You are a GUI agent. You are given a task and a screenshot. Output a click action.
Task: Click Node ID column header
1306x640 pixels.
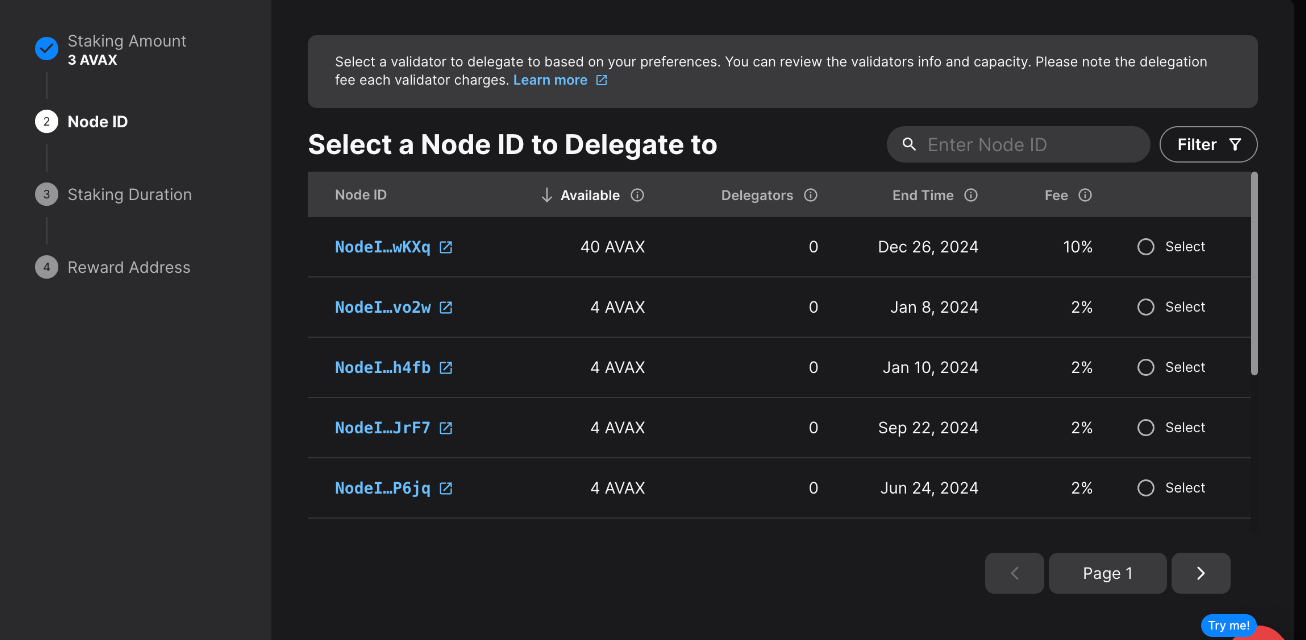click(x=361, y=195)
